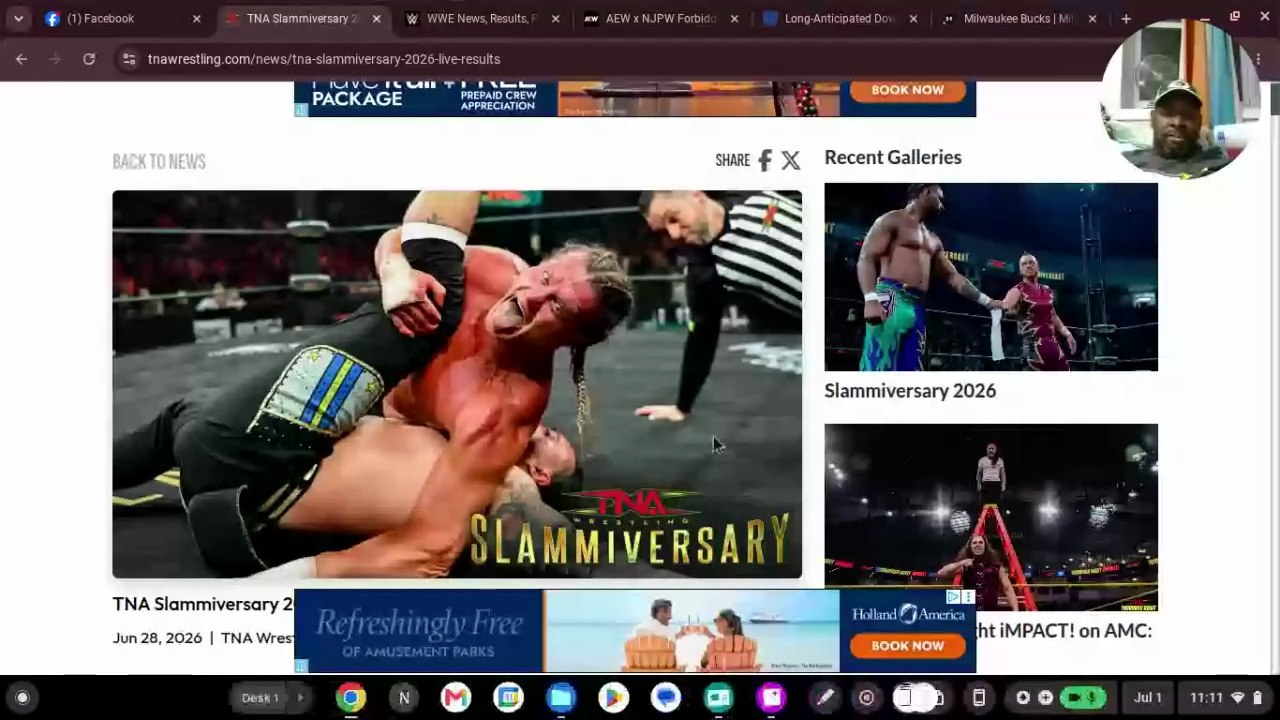Launch Gmail from the shelf
The width and height of the screenshot is (1280, 720).
click(456, 698)
